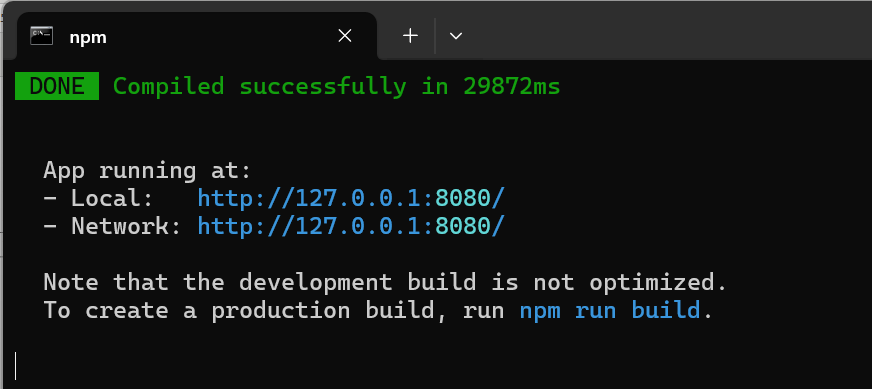
Task: Click the blue "npm run build" command text
Action: click(x=610, y=310)
